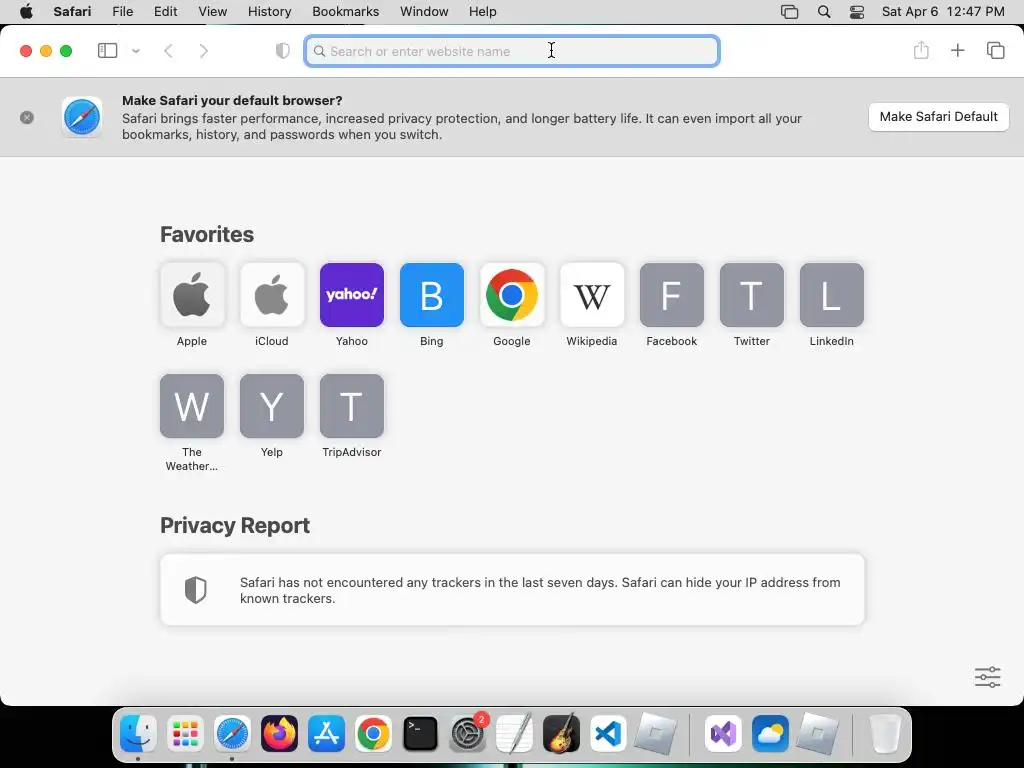The height and width of the screenshot is (768, 1024).
Task: Open the Privacy Report card
Action: point(512,590)
